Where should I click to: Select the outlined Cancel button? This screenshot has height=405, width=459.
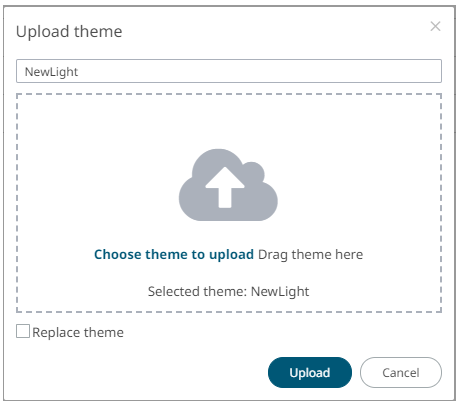[x=401, y=372]
